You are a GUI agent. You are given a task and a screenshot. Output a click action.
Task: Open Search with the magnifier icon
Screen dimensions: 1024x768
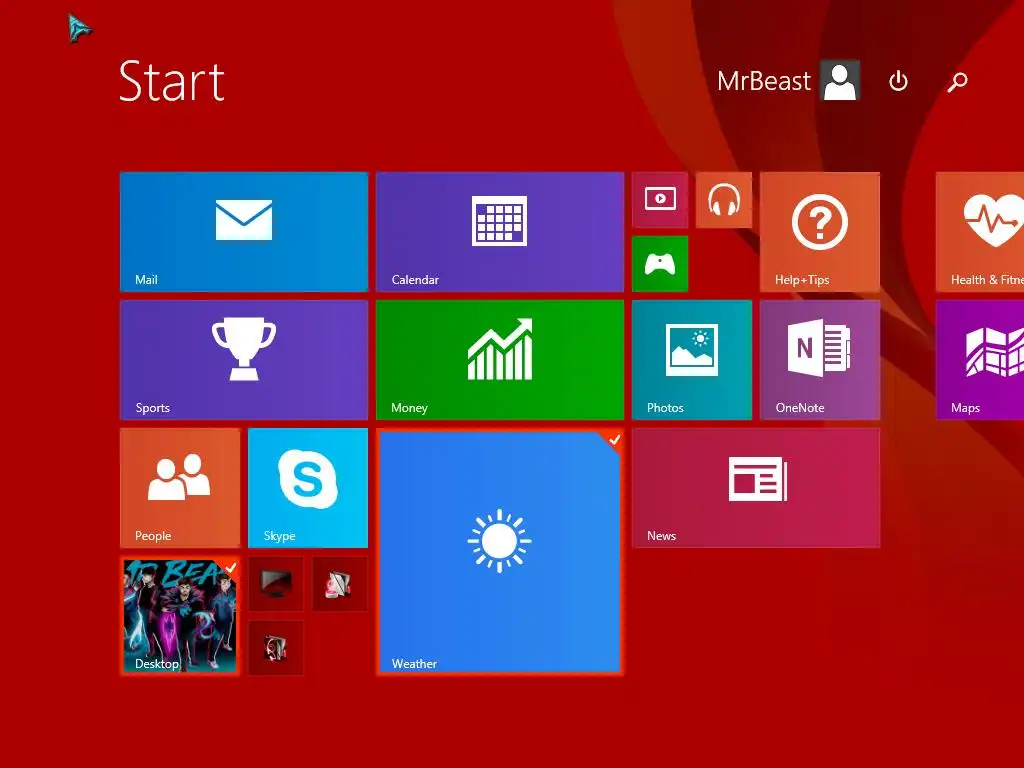coord(957,82)
